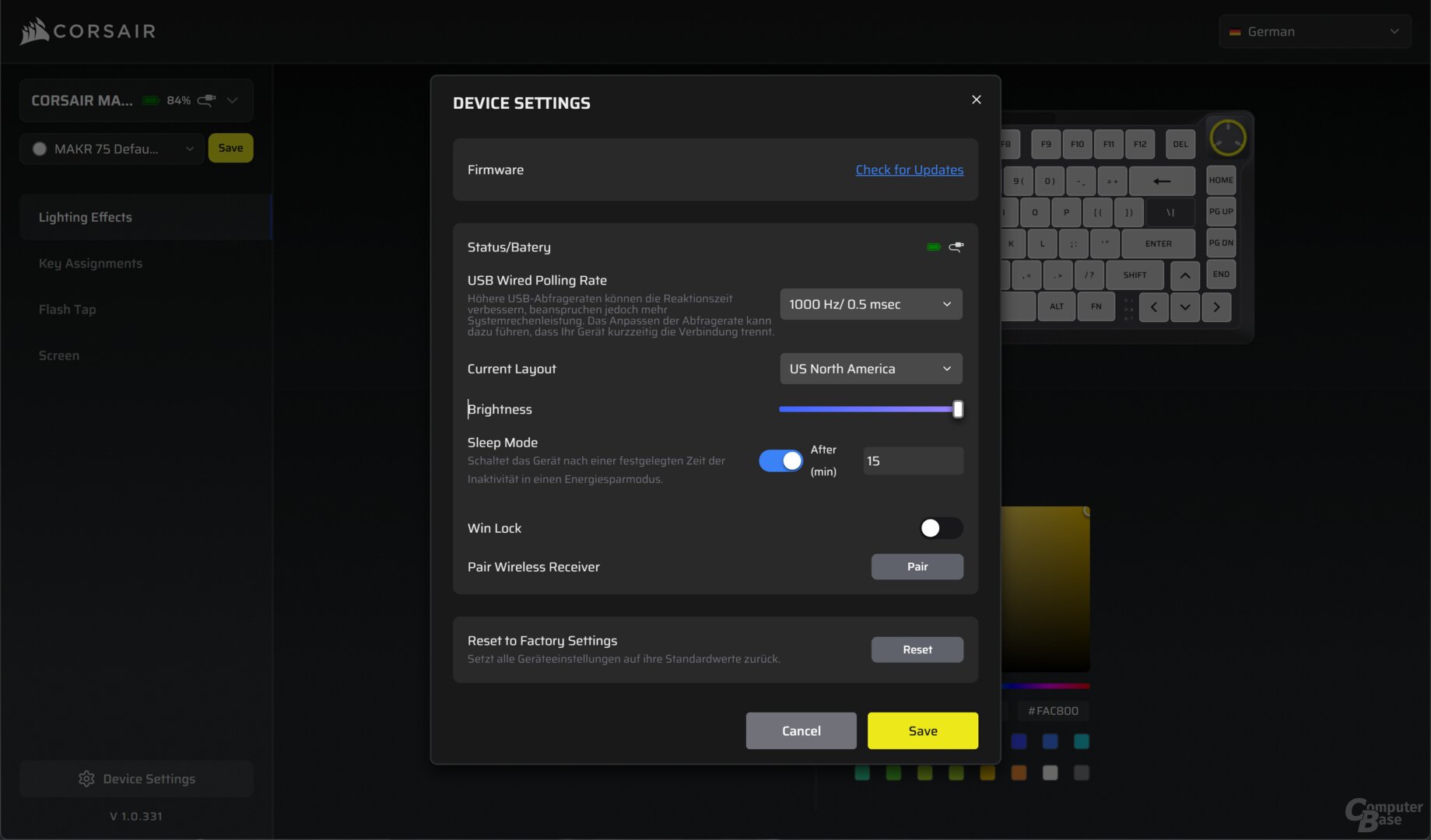Click the ALT key on keyboard preview

[x=1057, y=306]
